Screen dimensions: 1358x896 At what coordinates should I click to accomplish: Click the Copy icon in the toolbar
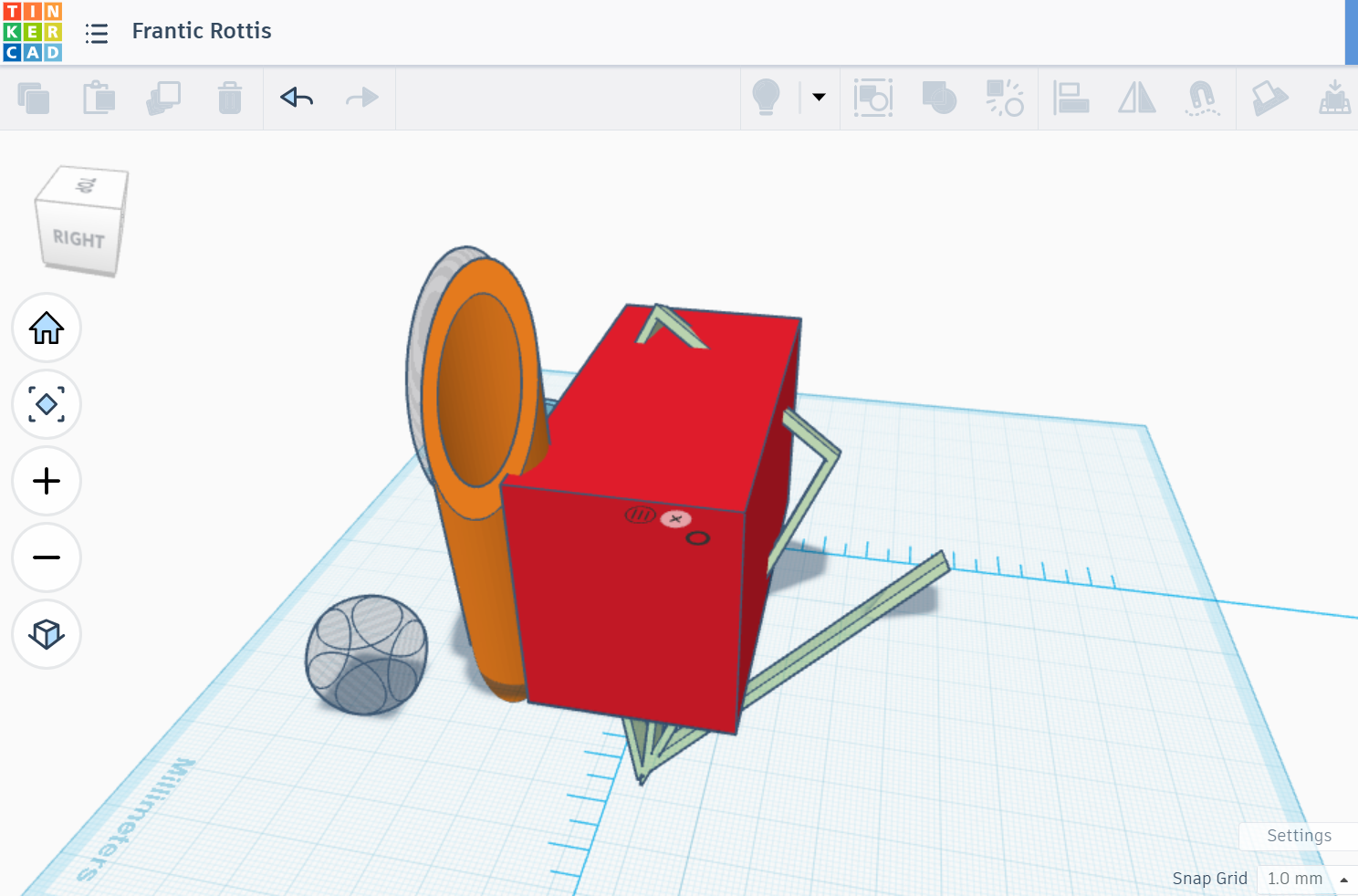[x=34, y=98]
